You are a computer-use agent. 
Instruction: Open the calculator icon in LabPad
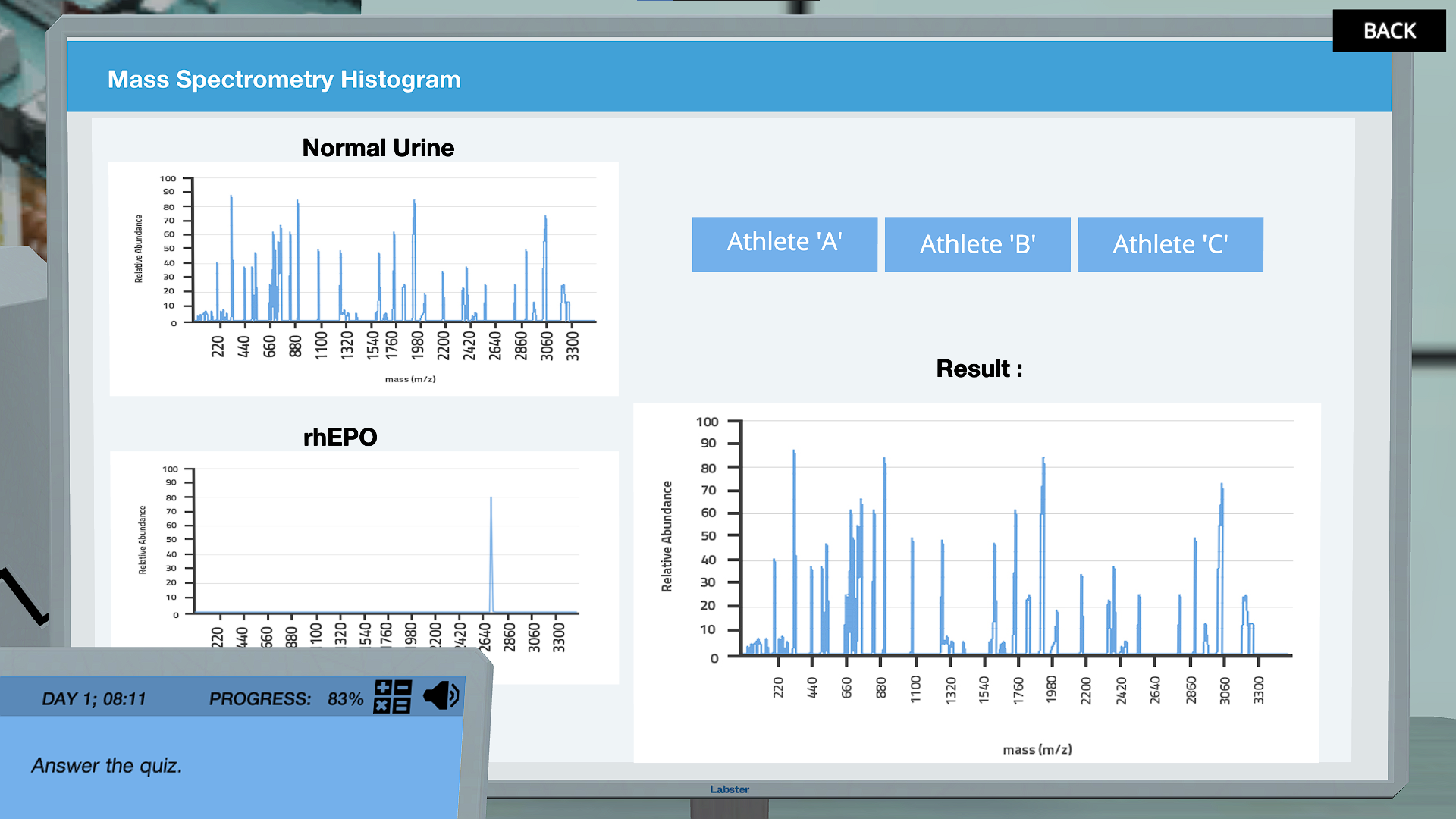point(392,697)
